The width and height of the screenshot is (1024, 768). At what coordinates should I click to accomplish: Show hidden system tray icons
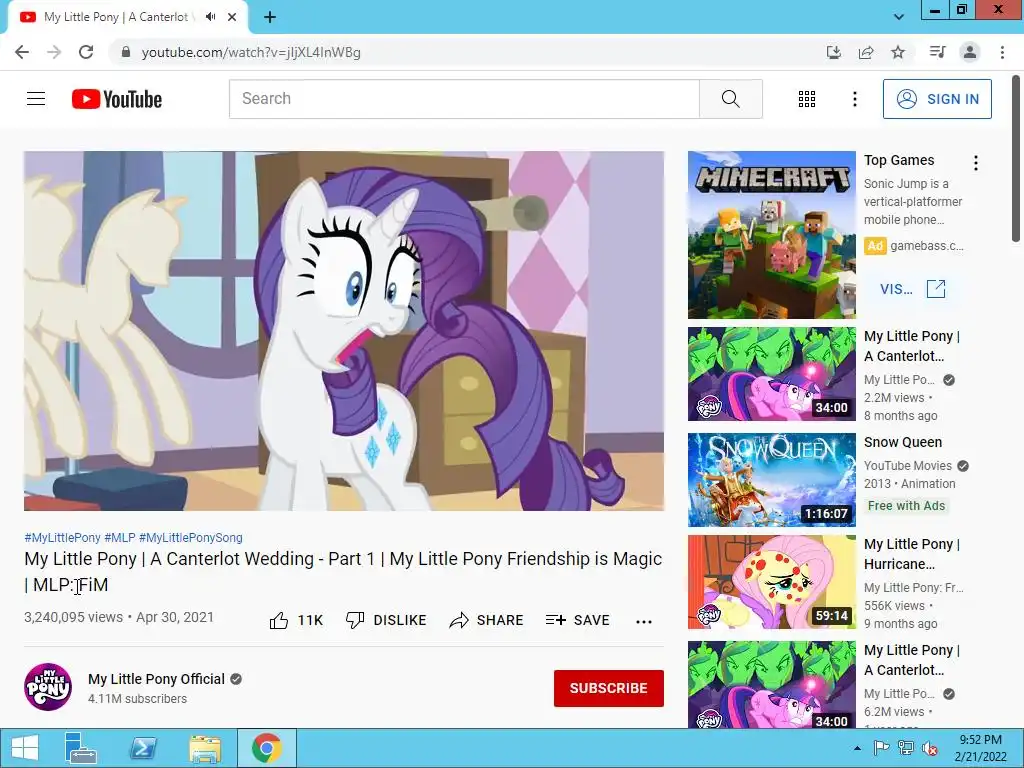click(x=857, y=748)
